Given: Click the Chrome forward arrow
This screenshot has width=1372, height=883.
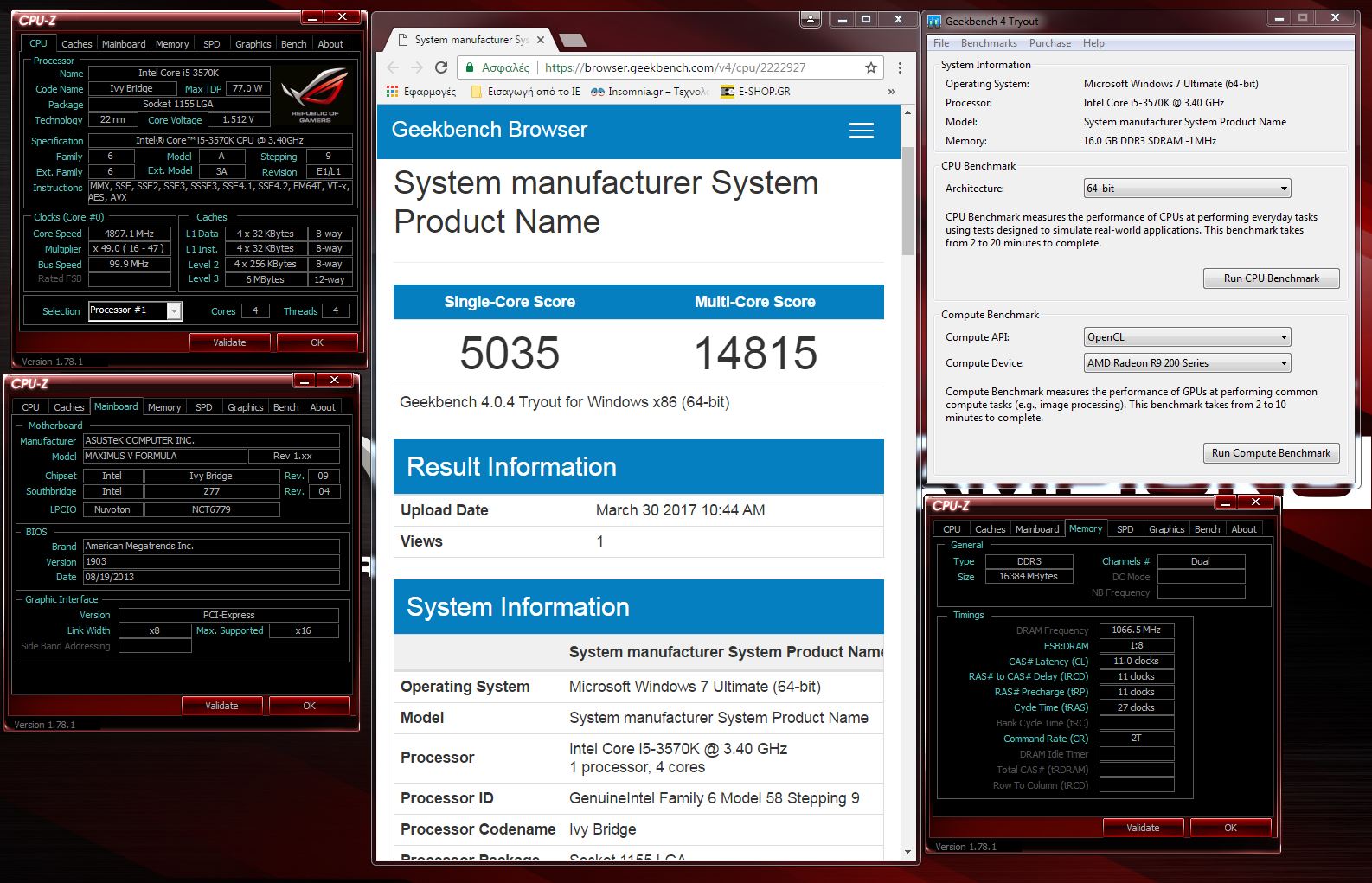Looking at the screenshot, I should [x=417, y=67].
